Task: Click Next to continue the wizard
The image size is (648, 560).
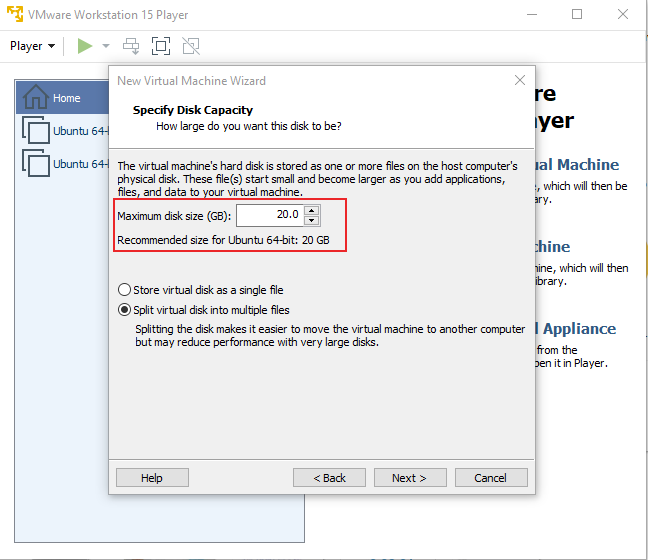Action: pyautogui.click(x=410, y=478)
